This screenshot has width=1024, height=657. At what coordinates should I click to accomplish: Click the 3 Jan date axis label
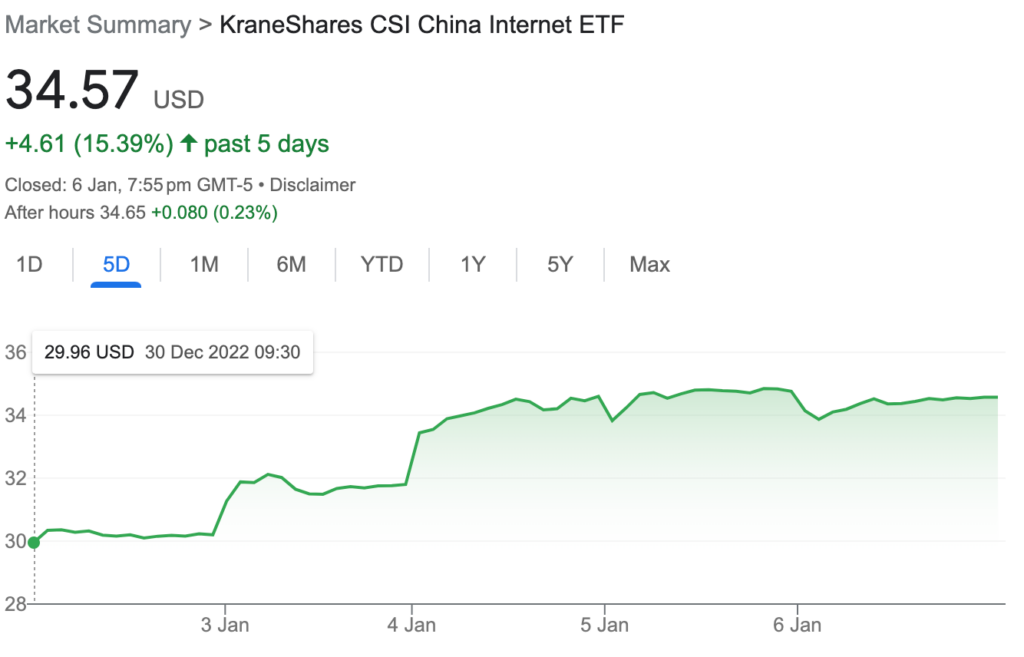tap(225, 626)
